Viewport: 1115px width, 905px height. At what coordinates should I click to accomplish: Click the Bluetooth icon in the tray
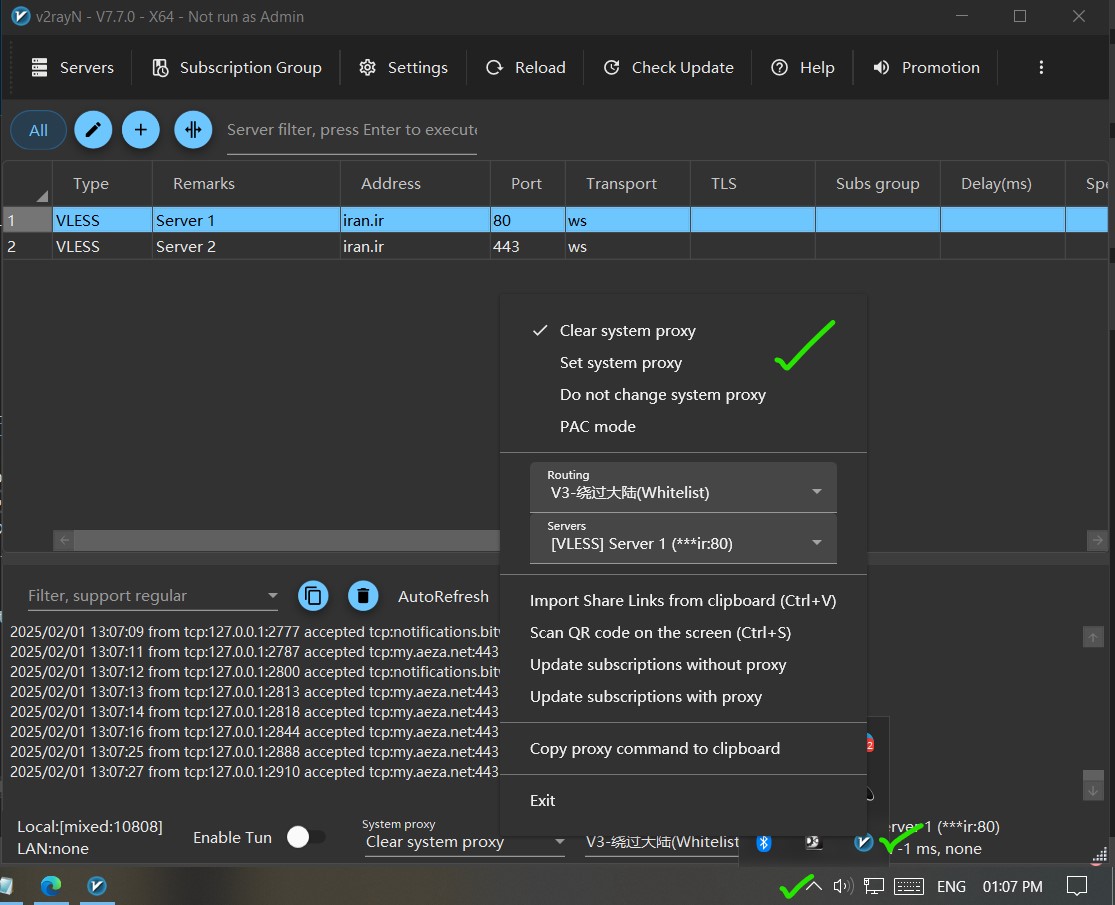coord(764,842)
